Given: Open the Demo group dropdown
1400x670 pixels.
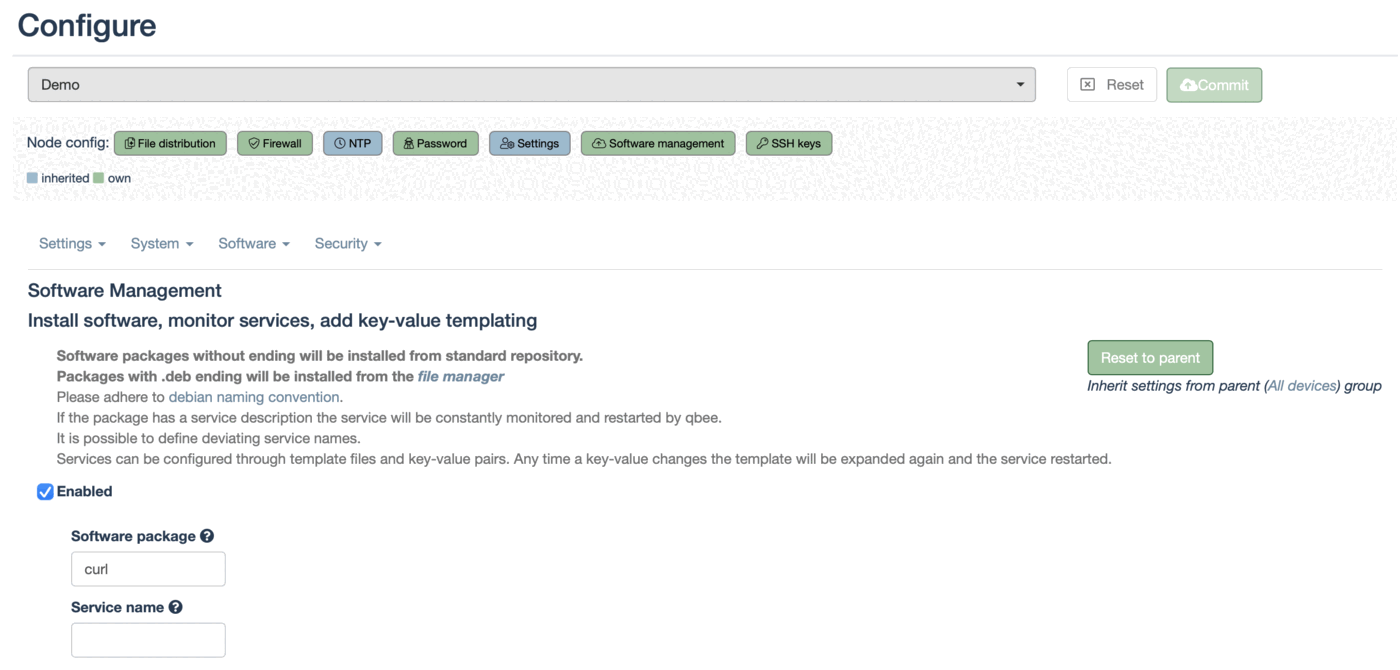Looking at the screenshot, I should [531, 85].
